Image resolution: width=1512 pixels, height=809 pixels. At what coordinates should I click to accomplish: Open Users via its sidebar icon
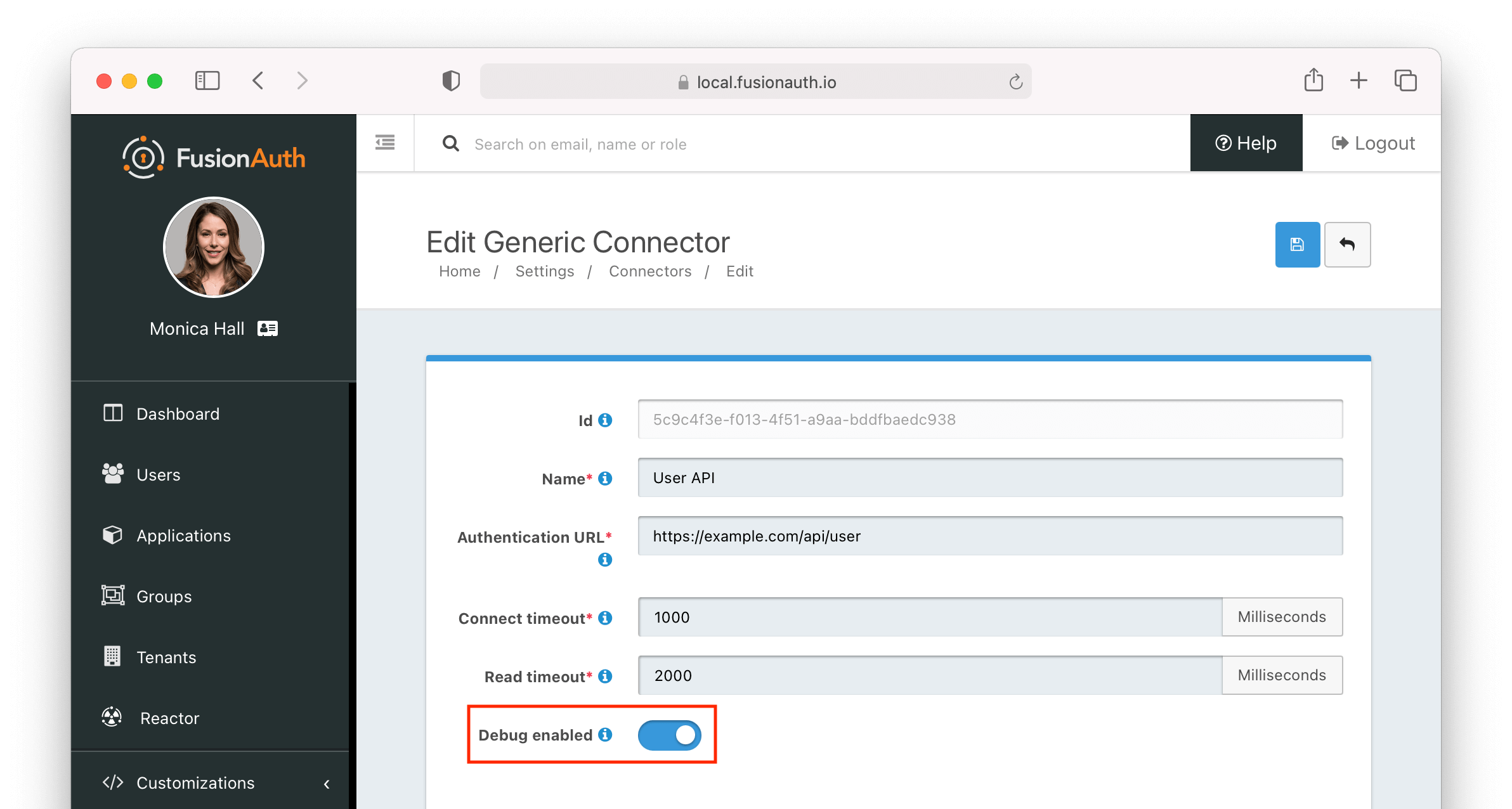pyautogui.click(x=112, y=474)
